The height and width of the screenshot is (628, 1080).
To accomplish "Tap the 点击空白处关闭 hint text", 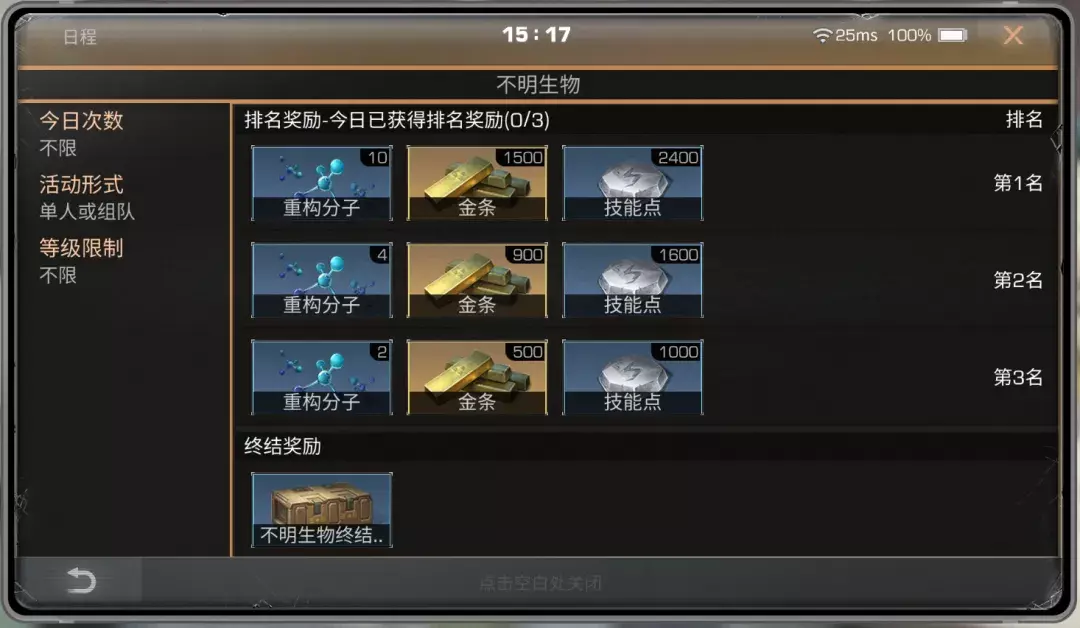I will [x=541, y=584].
